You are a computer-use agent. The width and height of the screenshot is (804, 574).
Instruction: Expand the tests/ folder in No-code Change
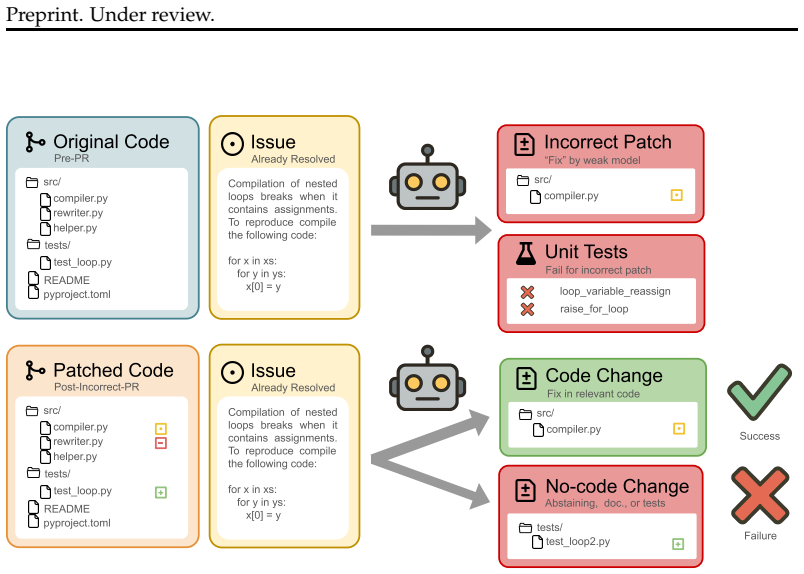click(x=526, y=527)
